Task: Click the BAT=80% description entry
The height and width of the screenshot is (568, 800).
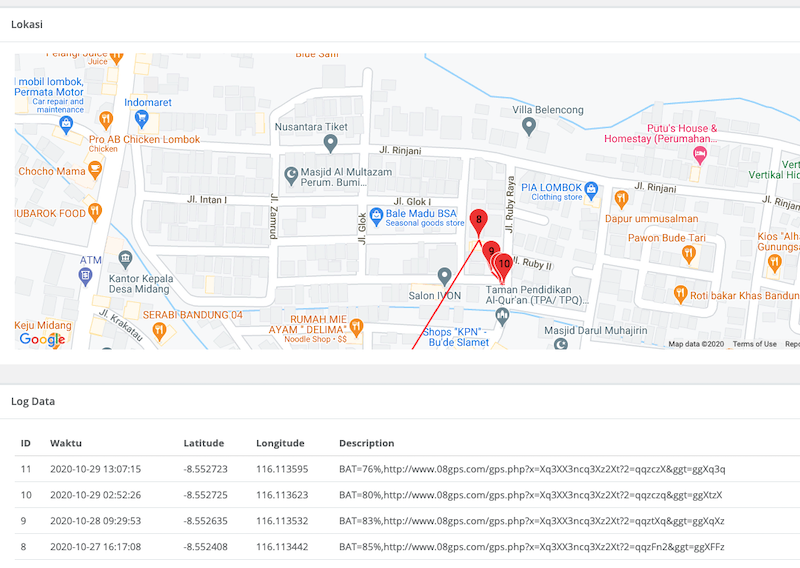Action: [531, 495]
